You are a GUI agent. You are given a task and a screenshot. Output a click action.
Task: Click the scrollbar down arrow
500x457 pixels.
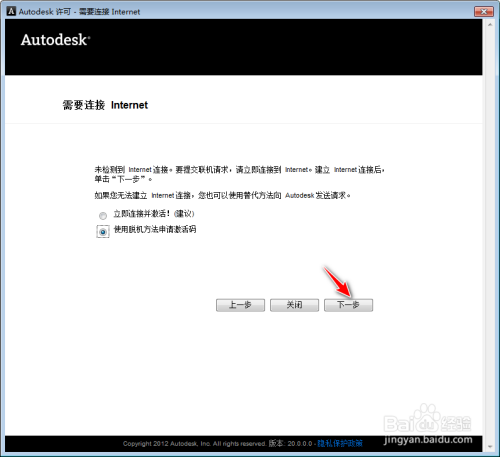coord(490,447)
